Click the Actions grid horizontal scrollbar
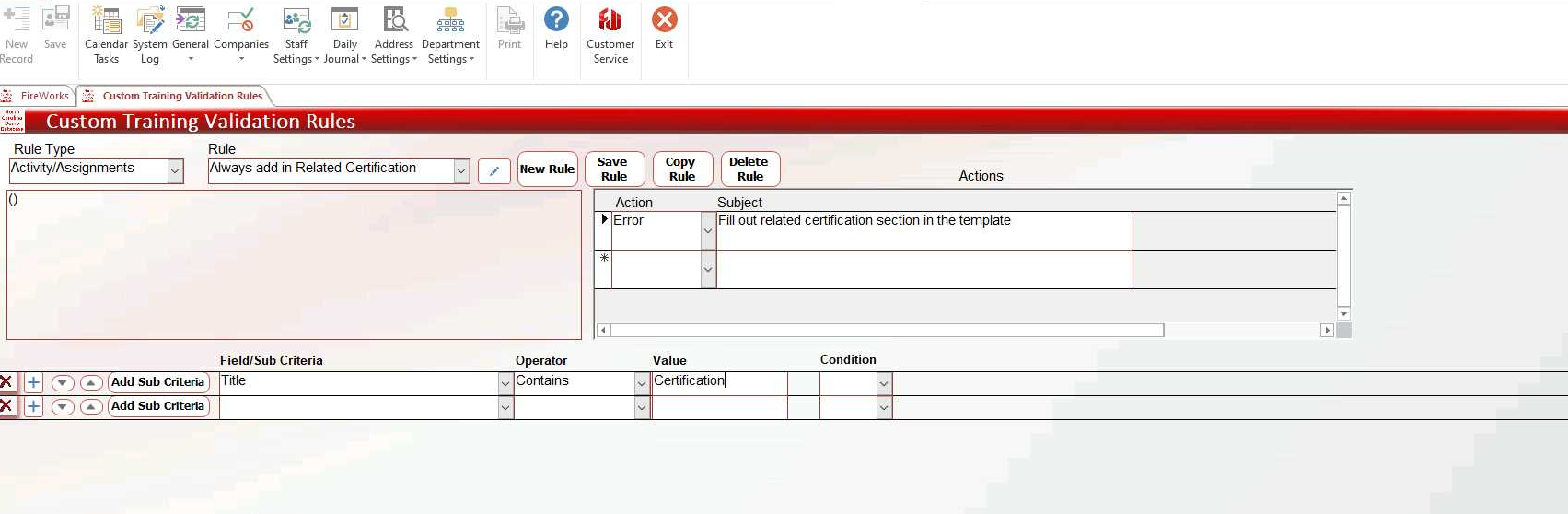 [887, 330]
